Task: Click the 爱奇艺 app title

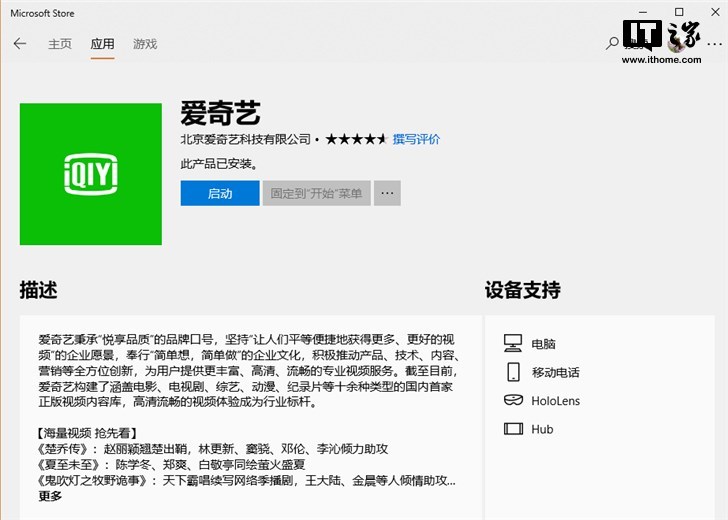Action: [221, 113]
